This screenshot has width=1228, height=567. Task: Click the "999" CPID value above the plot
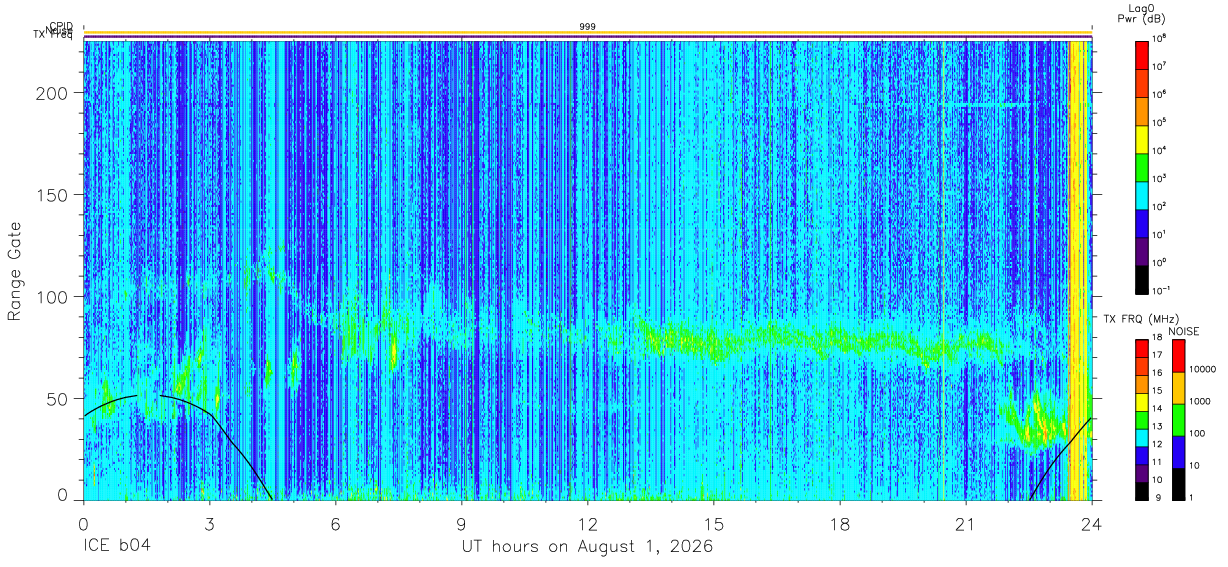[587, 27]
